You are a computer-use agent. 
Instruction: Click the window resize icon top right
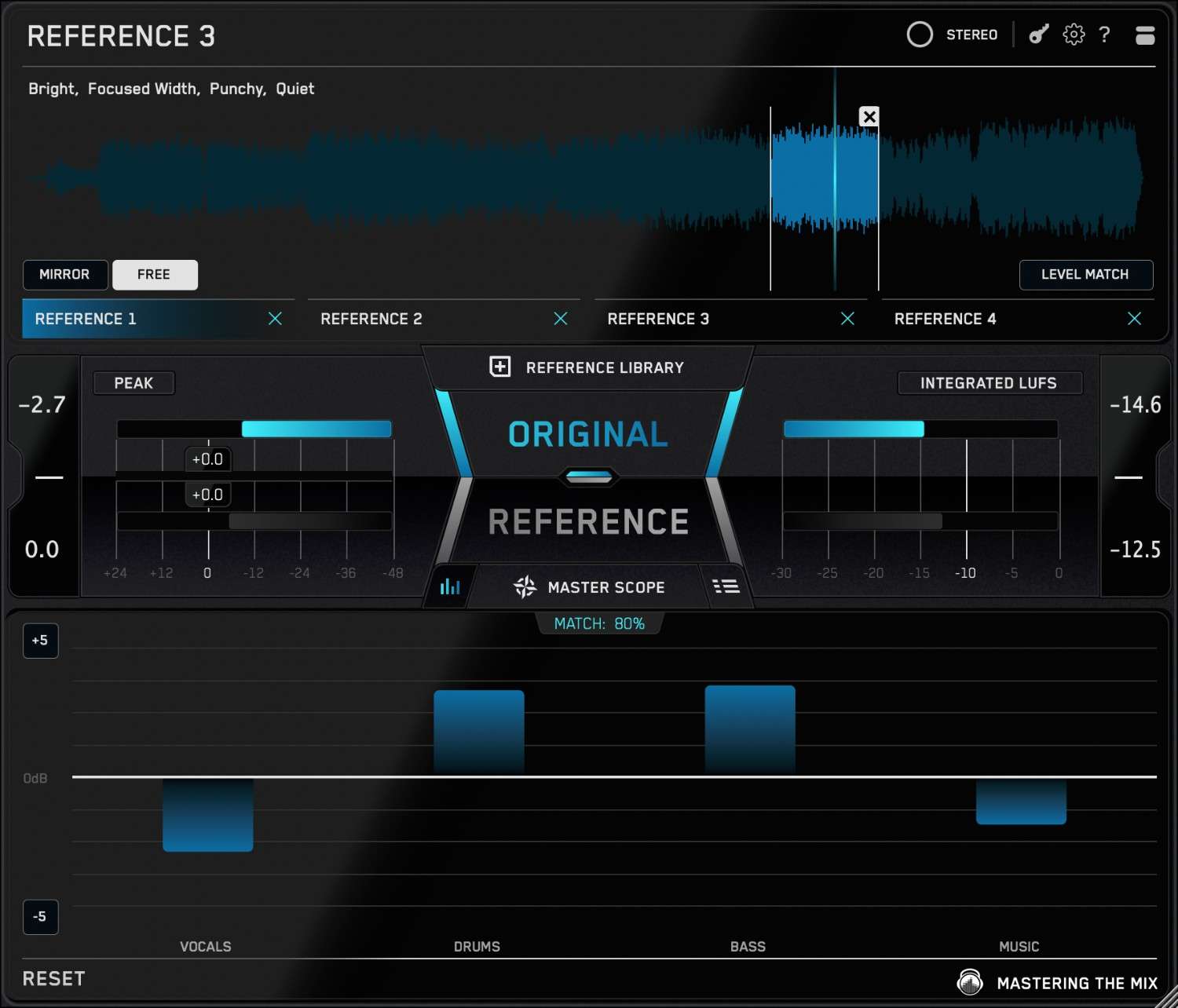tap(1145, 35)
